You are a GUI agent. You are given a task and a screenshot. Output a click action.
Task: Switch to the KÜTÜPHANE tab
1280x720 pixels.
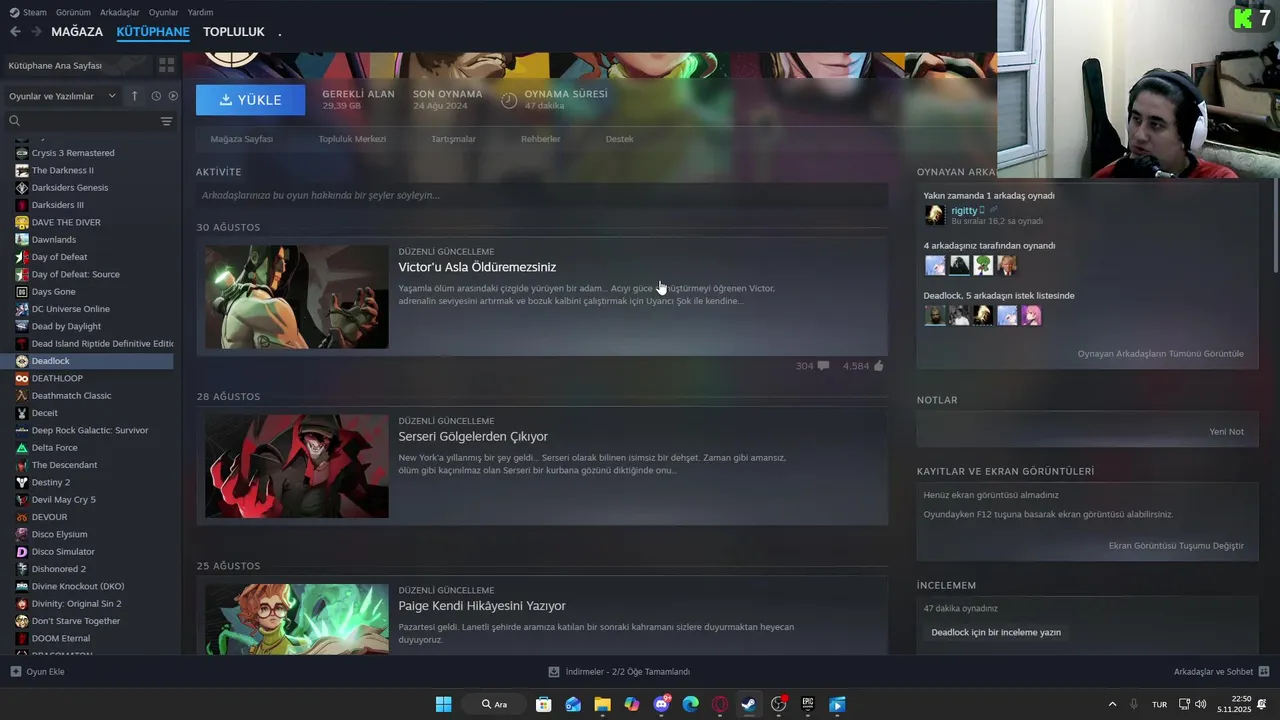click(x=153, y=32)
